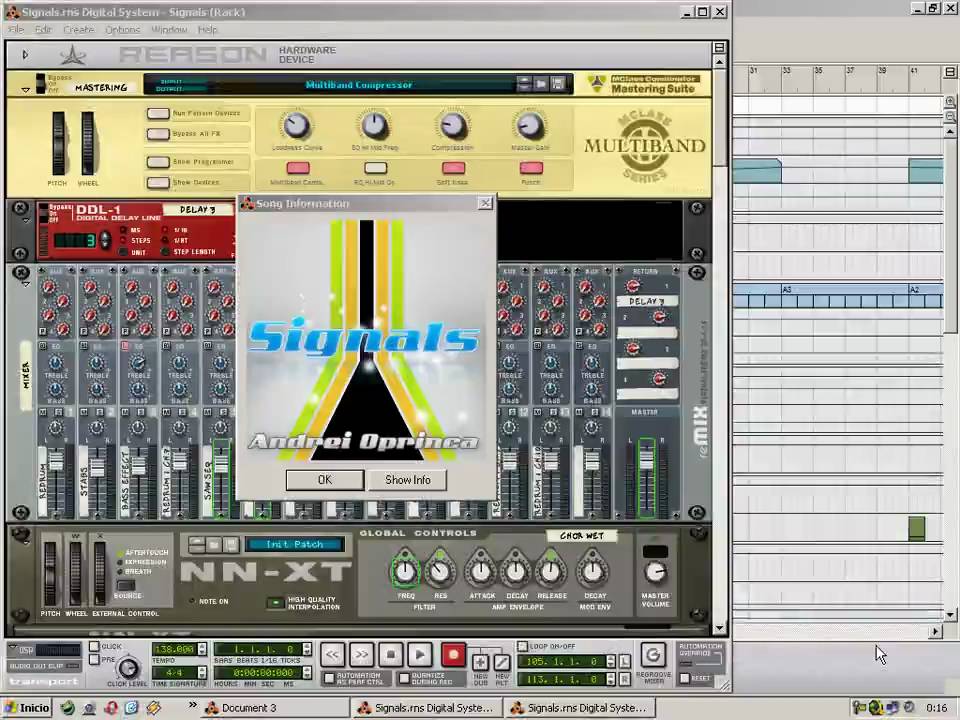Click the Master Gain knob on Combinator
This screenshot has width=960, height=720.
530,126
